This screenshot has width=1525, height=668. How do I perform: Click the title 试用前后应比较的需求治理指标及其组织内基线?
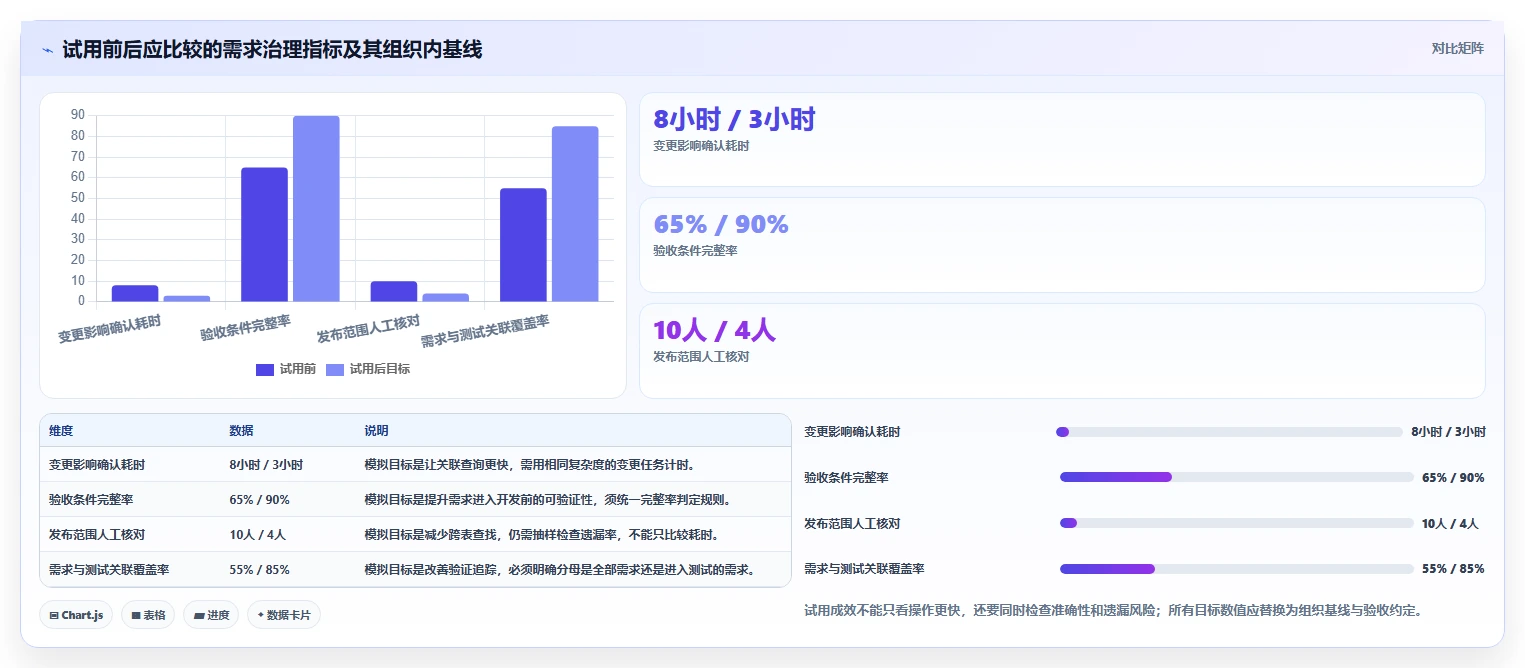click(x=272, y=49)
